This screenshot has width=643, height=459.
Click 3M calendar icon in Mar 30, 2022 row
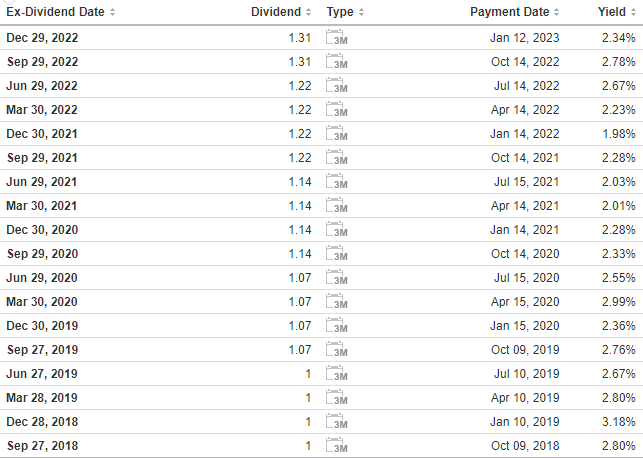pyautogui.click(x=337, y=110)
